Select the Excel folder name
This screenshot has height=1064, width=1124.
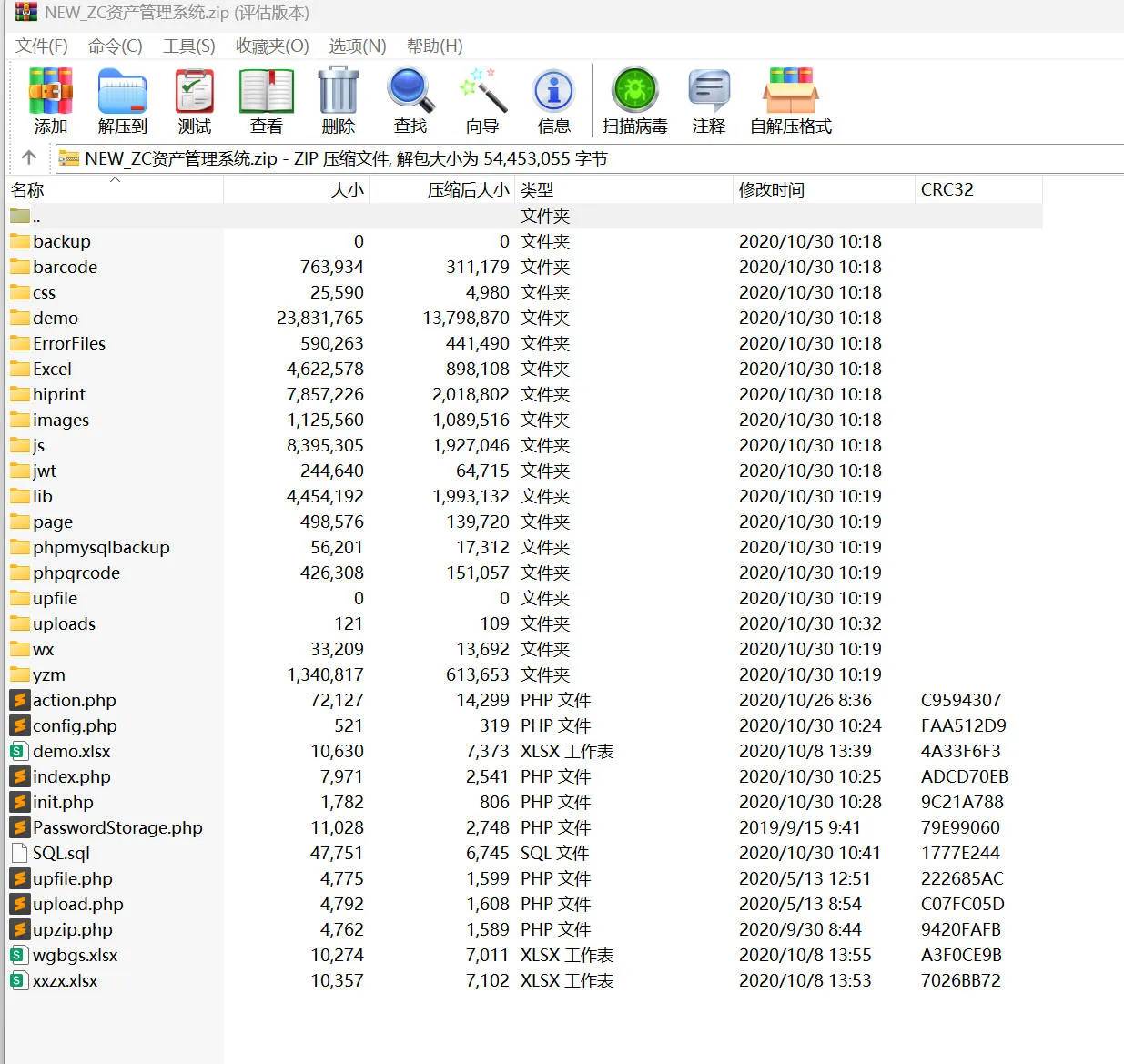pos(52,369)
